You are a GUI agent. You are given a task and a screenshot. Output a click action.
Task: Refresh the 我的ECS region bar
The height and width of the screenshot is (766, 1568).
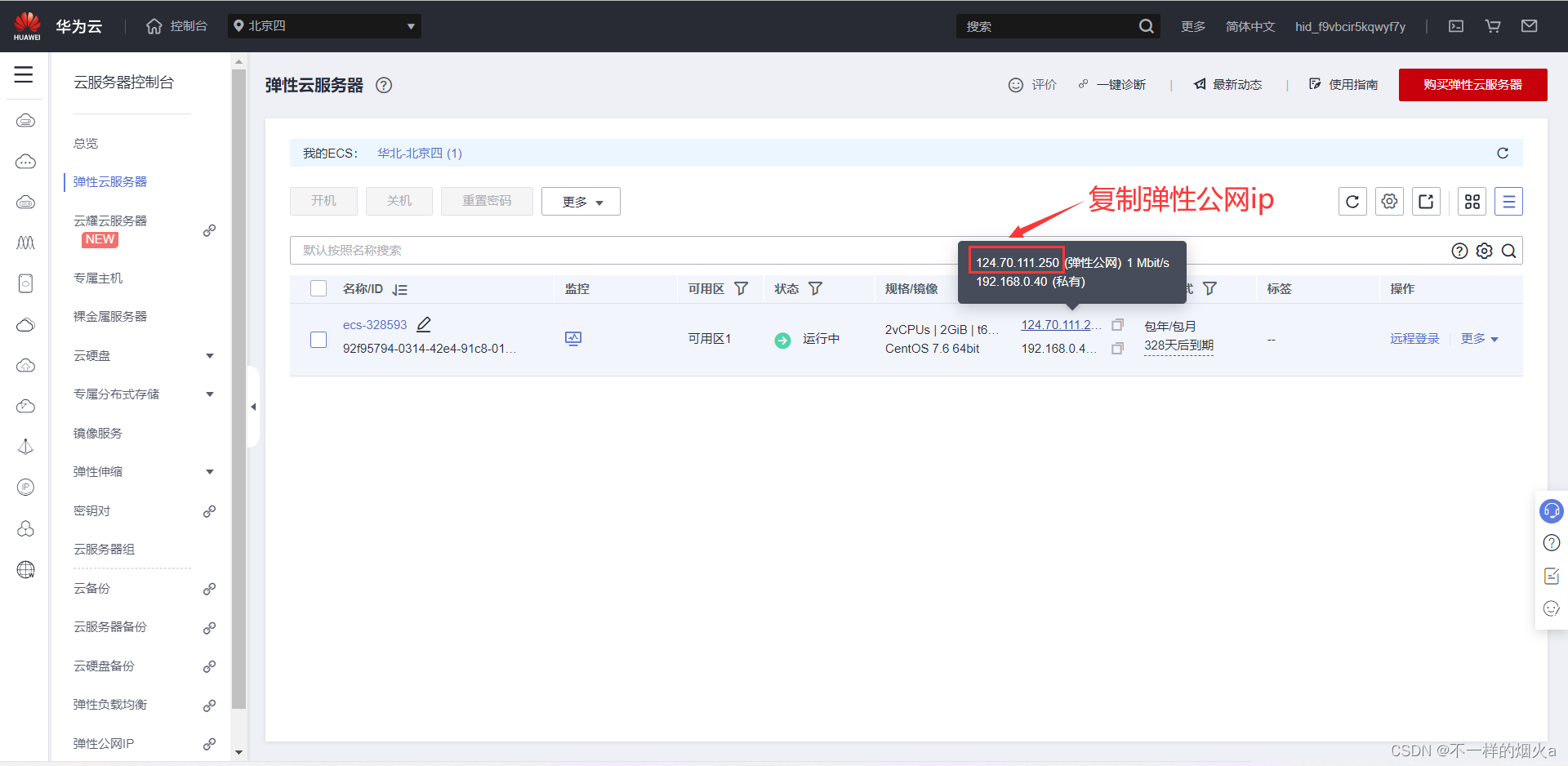coord(1503,153)
